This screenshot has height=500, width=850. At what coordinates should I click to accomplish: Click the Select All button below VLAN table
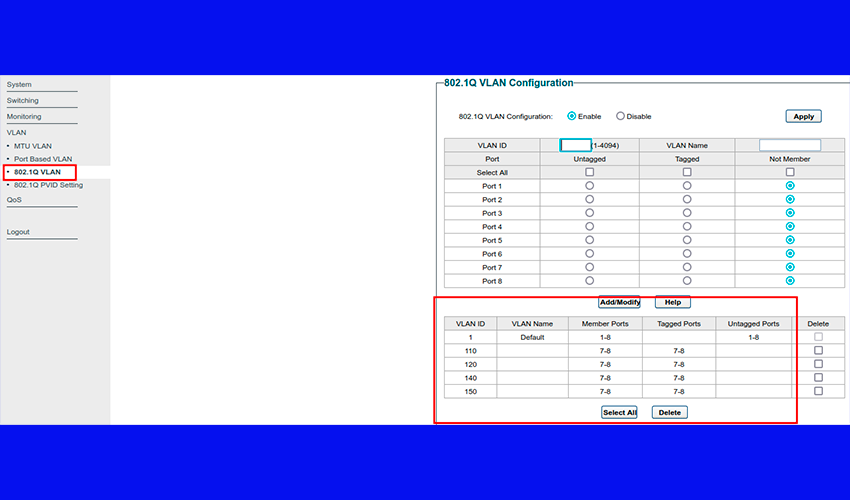pyautogui.click(x=619, y=412)
